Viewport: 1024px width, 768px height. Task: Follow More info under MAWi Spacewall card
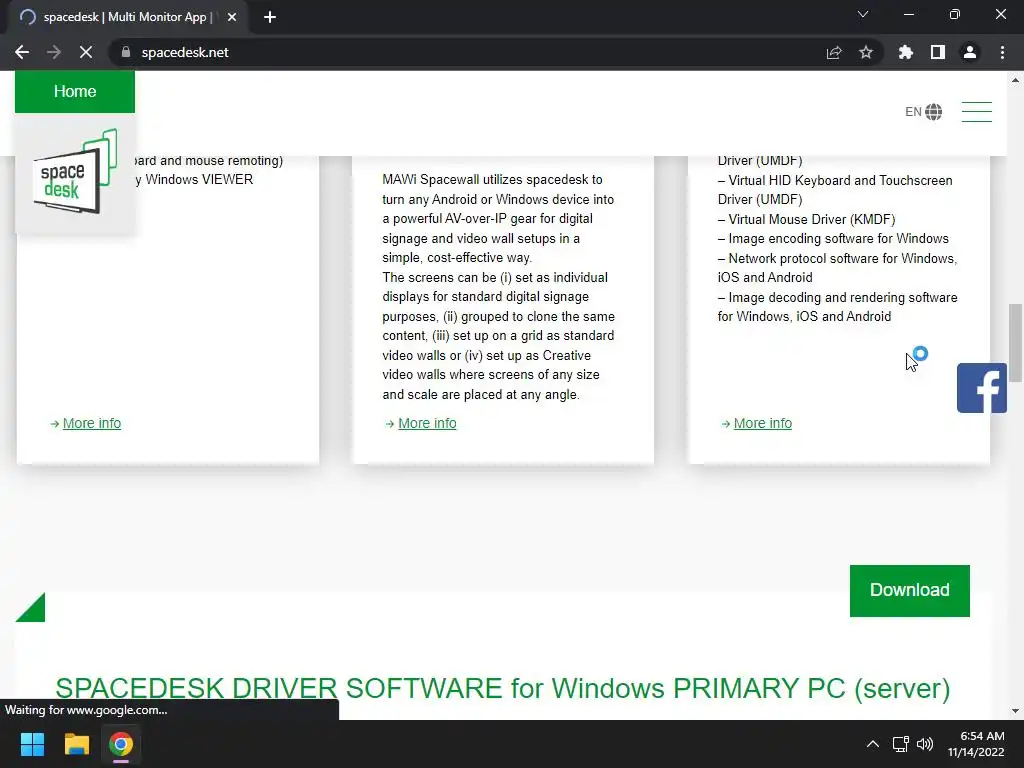[x=427, y=423]
